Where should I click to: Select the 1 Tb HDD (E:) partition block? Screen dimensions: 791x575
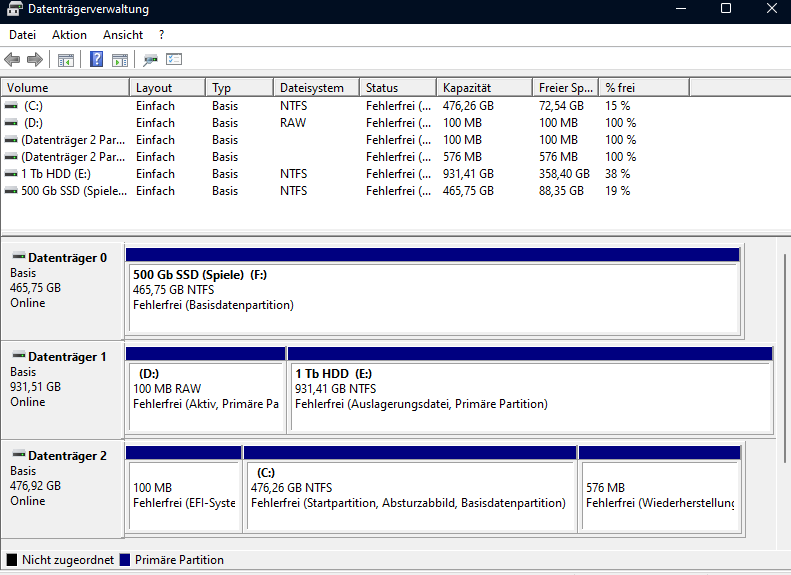530,390
